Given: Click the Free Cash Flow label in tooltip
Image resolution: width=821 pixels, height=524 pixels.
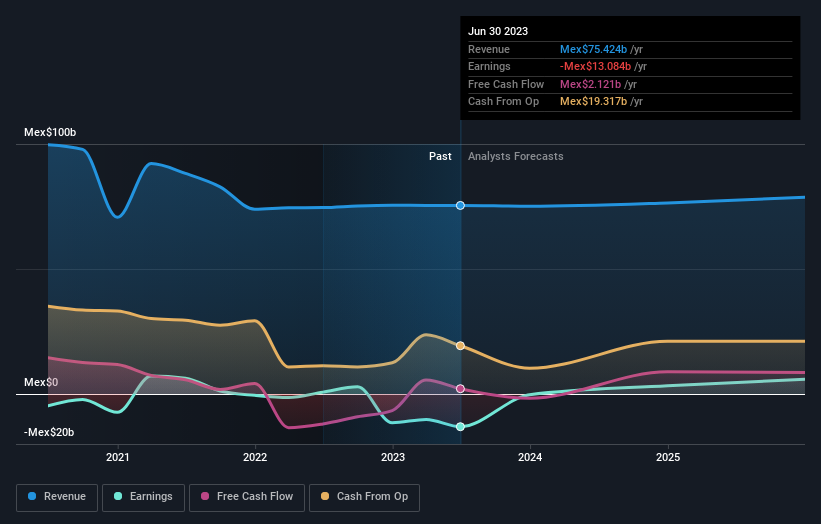Looking at the screenshot, I should point(506,84).
